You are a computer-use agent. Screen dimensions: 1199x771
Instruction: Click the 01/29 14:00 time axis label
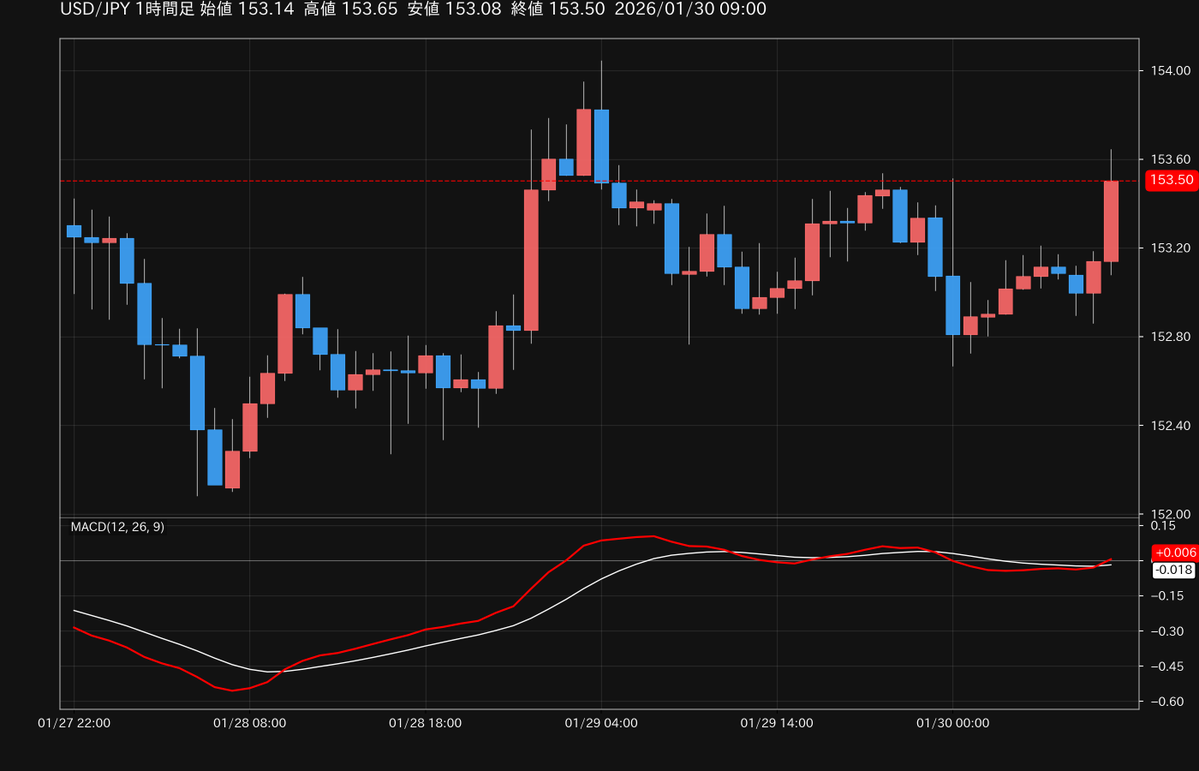click(777, 723)
